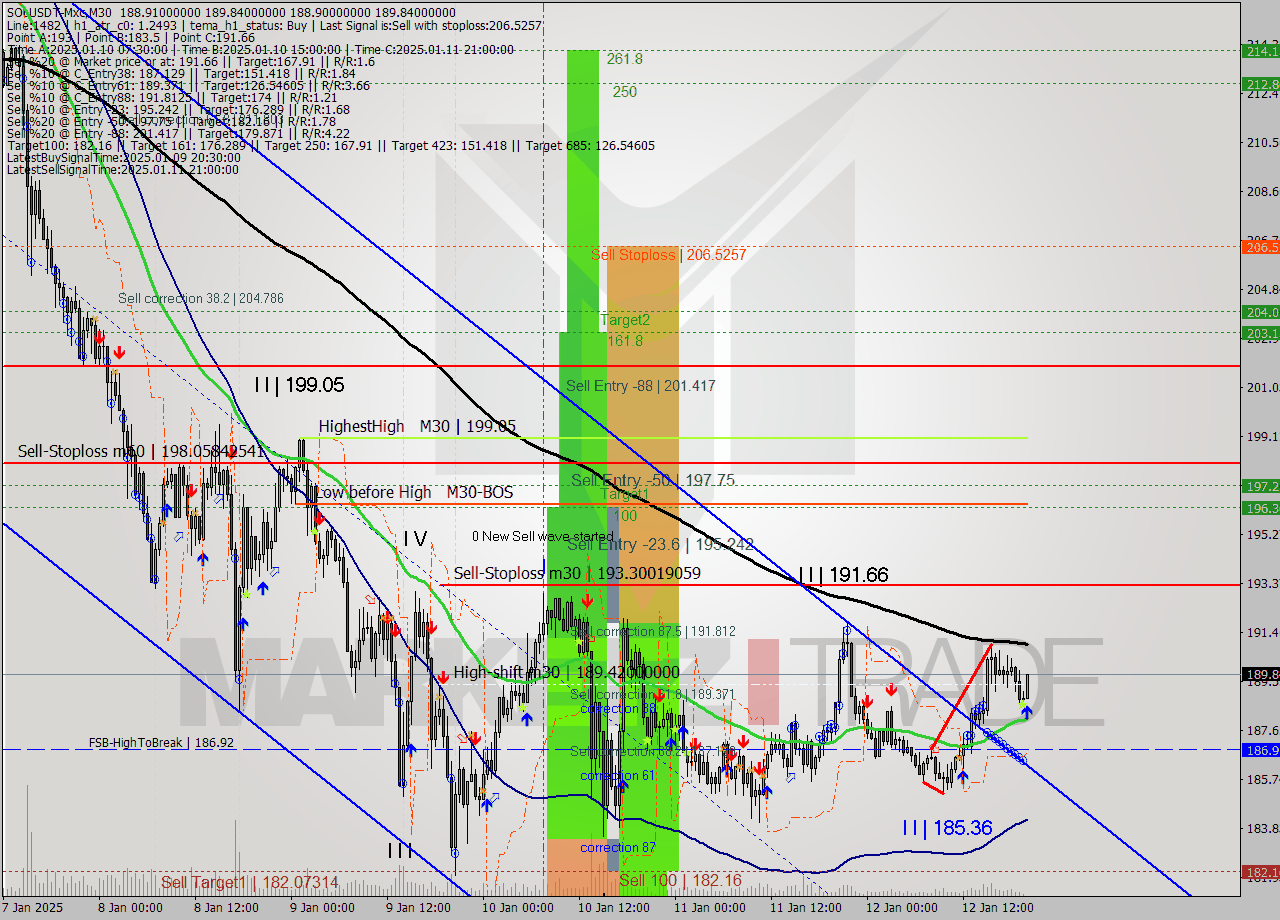Click the '12 Jan 12:00' time axis label

[997, 908]
